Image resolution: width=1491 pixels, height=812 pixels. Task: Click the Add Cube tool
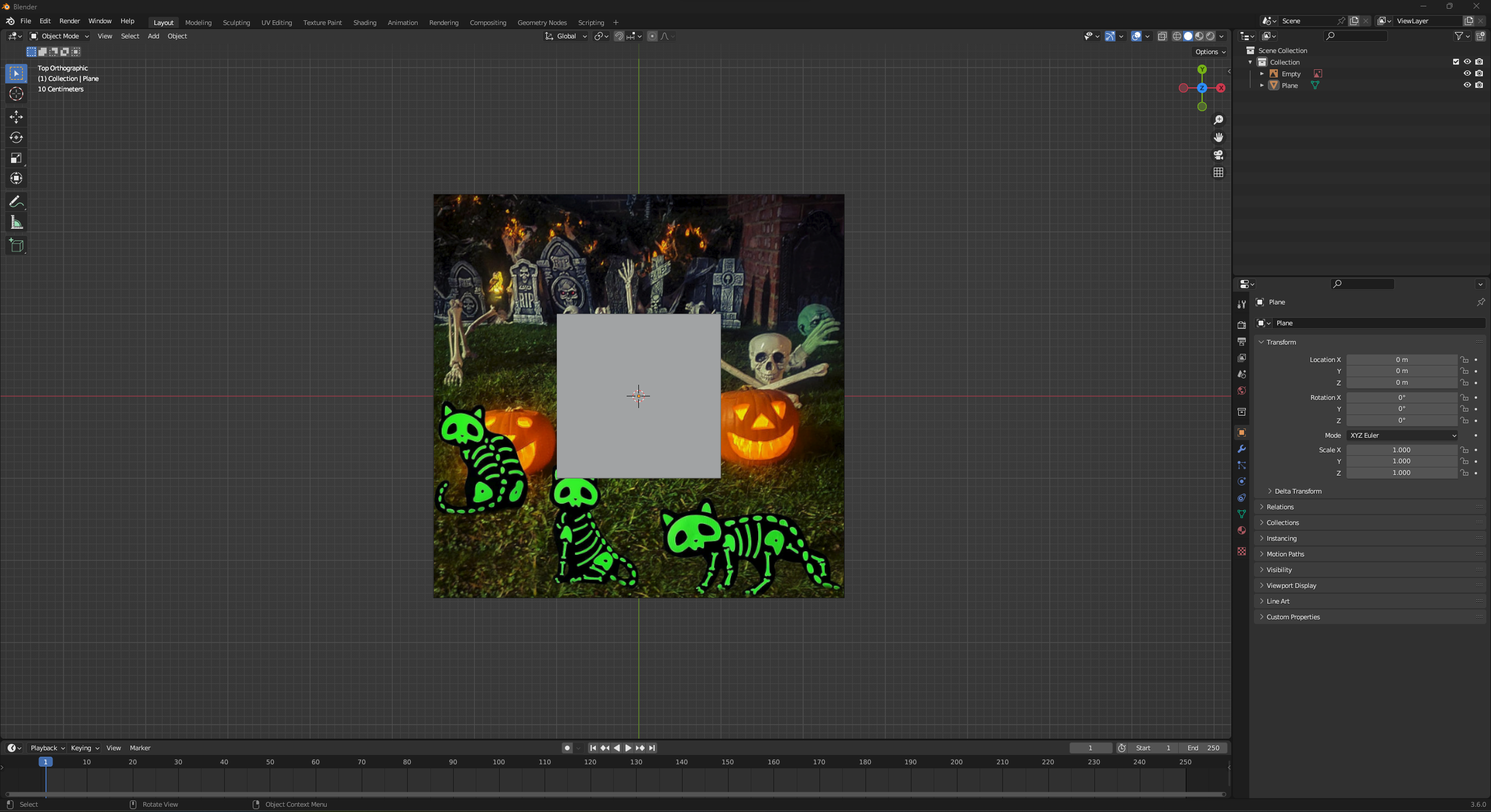[16, 246]
